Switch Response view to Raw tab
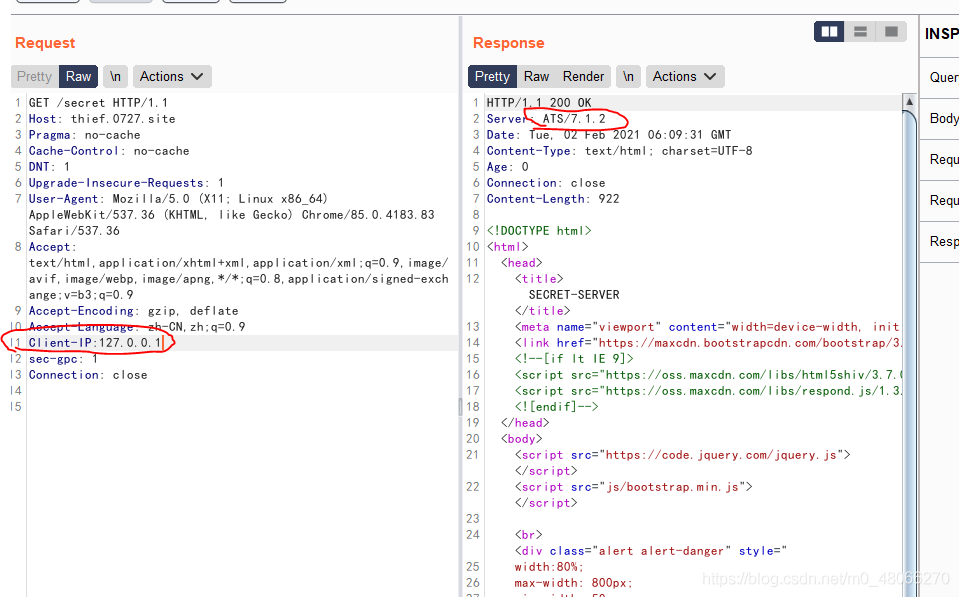959x597 pixels. [x=536, y=76]
